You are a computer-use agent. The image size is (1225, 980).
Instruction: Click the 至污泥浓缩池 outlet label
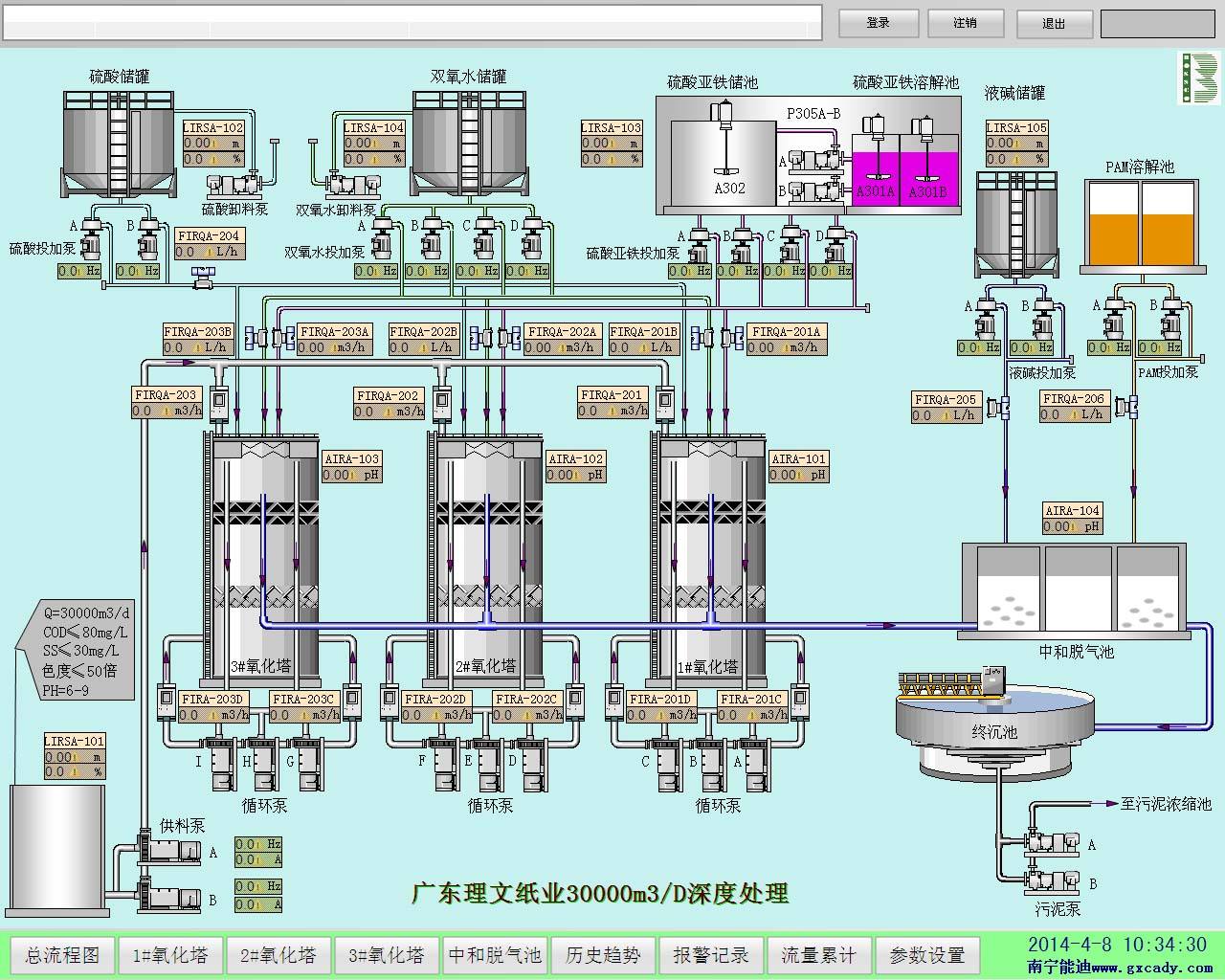(1166, 804)
